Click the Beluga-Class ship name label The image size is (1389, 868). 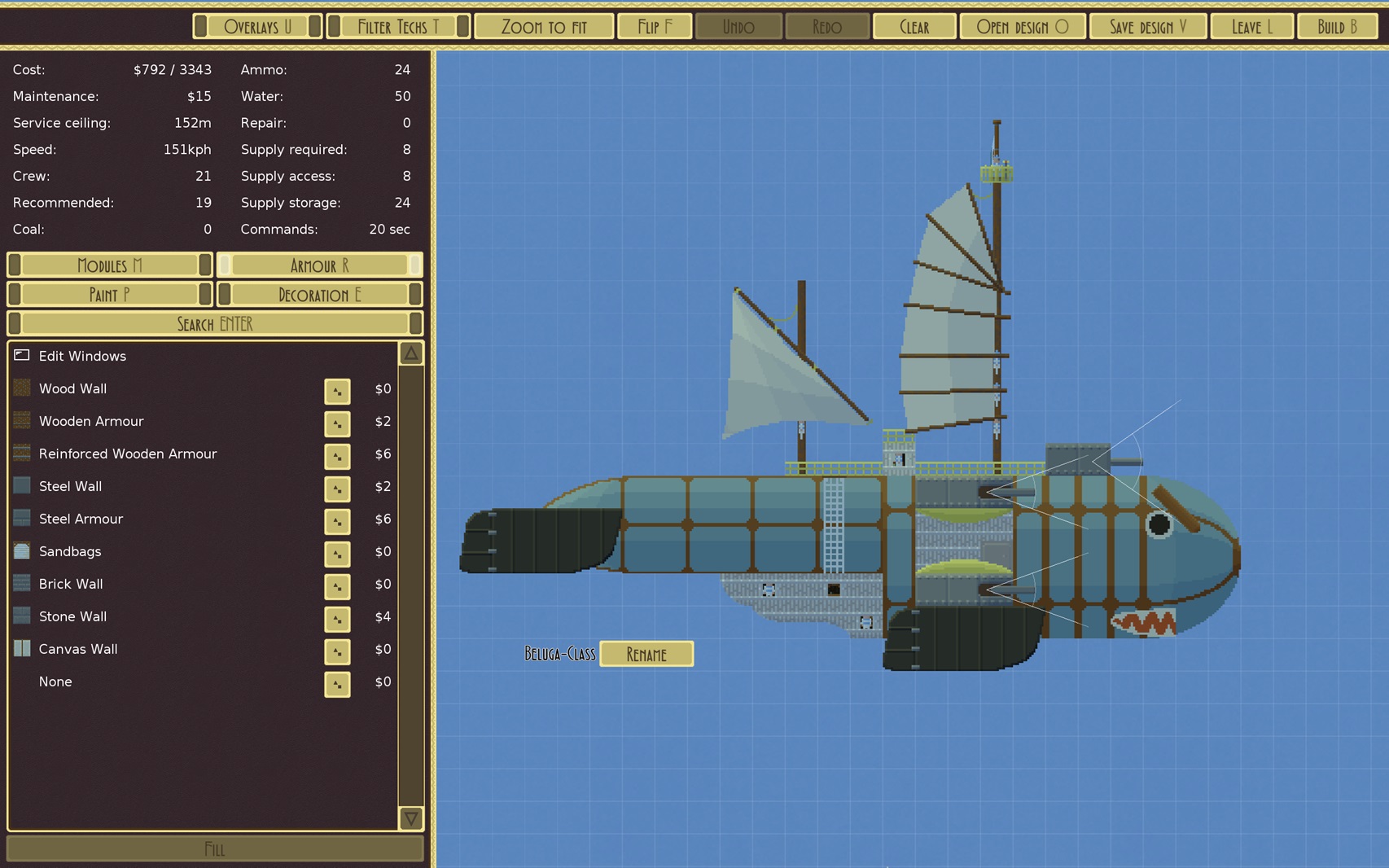pos(559,654)
